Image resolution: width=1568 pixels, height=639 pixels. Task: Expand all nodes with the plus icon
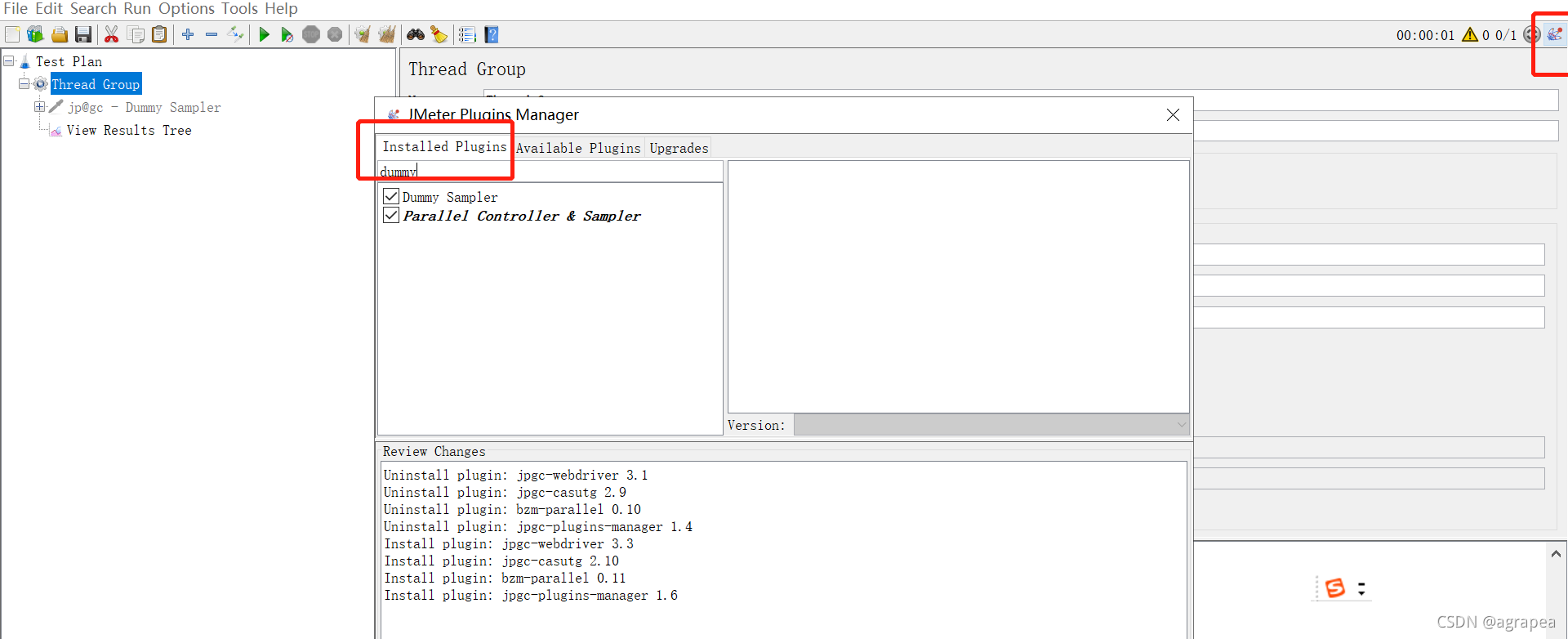pyautogui.click(x=188, y=34)
